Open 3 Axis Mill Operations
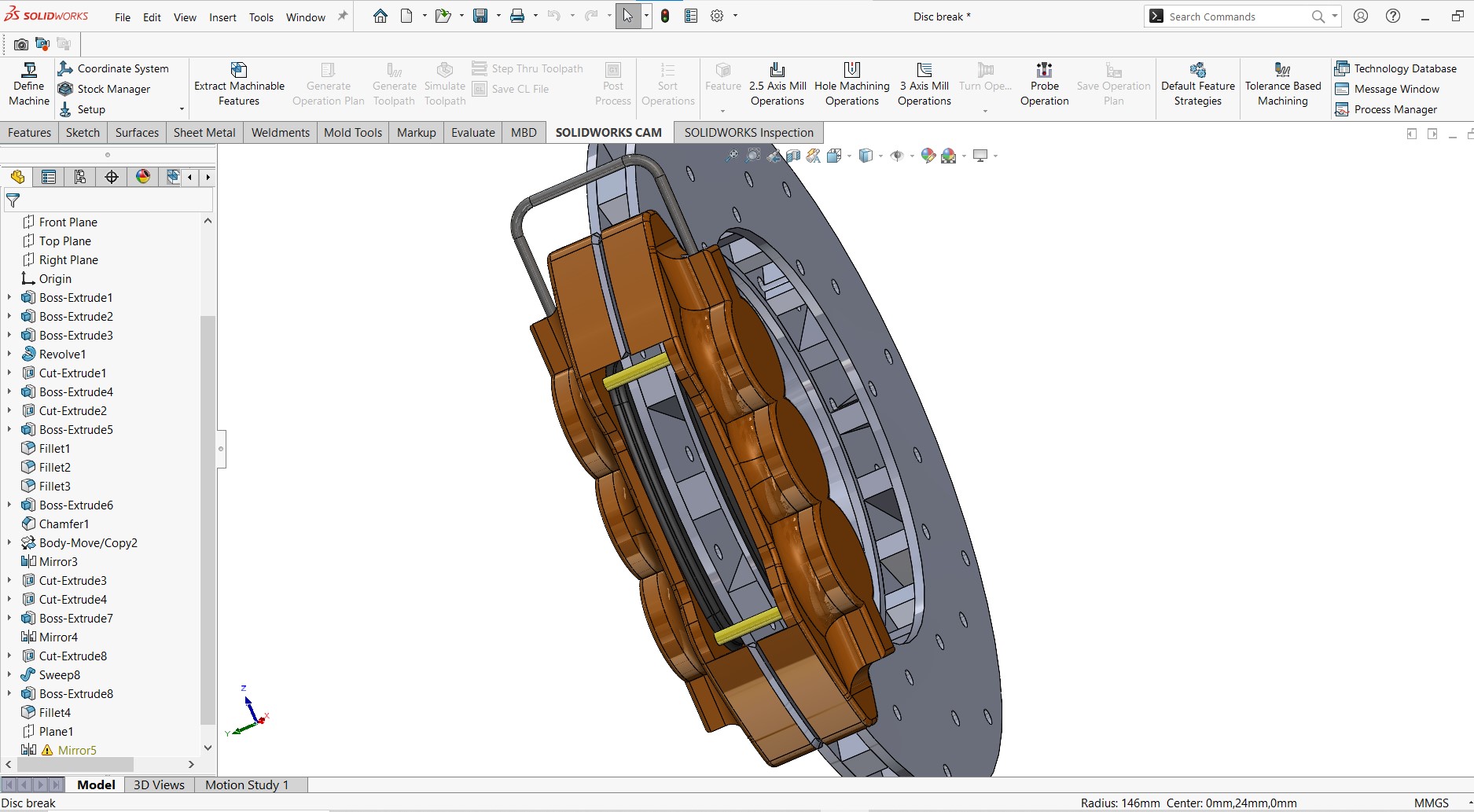Screen dimensions: 1474x812 point(924,84)
